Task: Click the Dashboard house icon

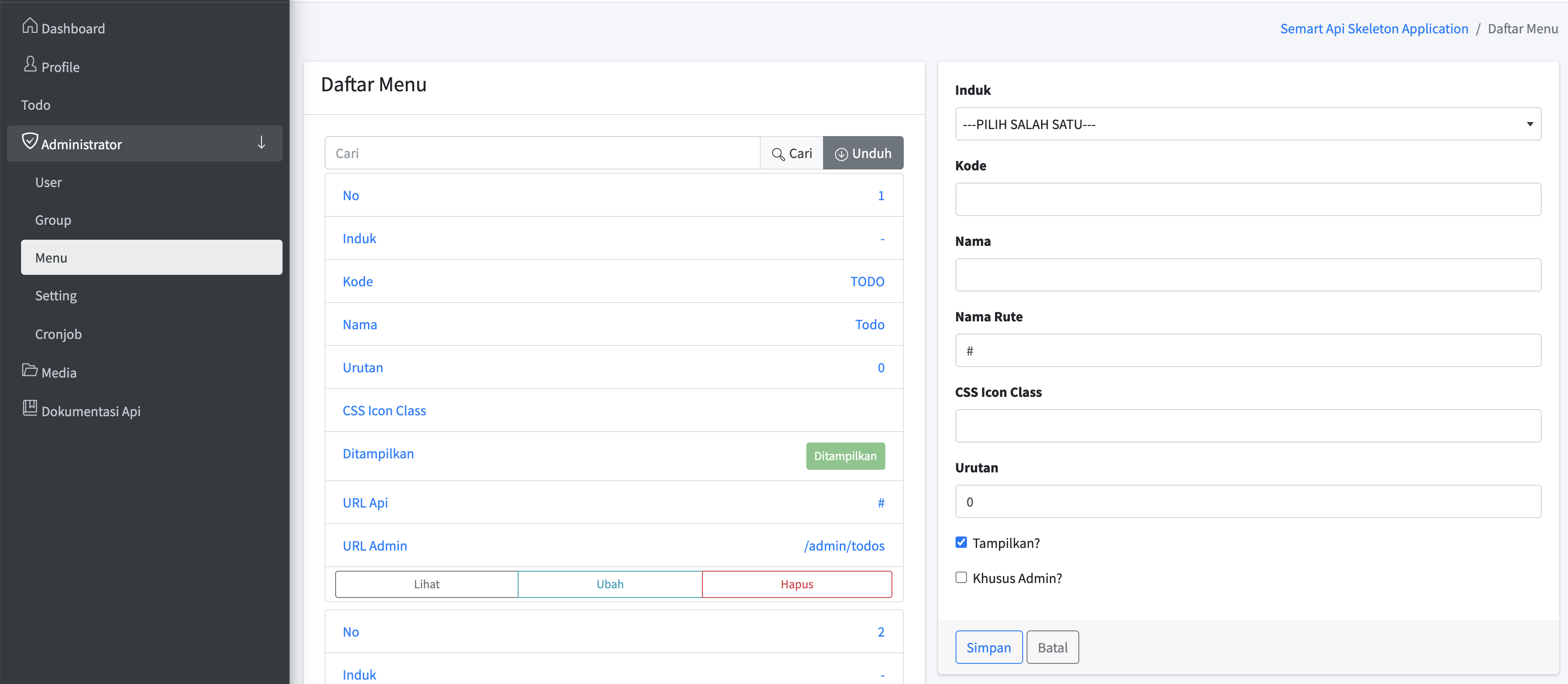Action: click(29, 26)
